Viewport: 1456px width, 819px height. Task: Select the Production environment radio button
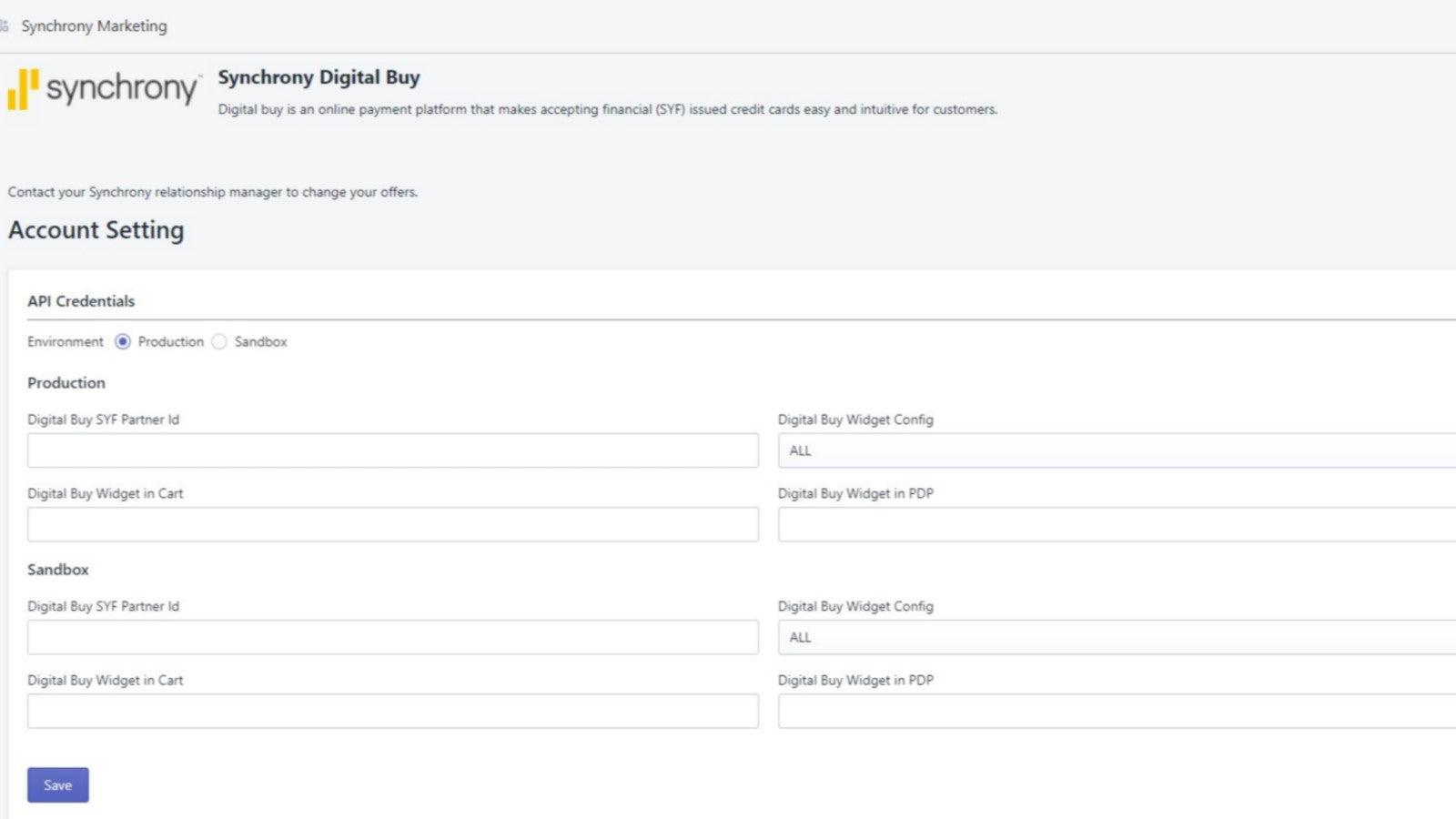[122, 342]
